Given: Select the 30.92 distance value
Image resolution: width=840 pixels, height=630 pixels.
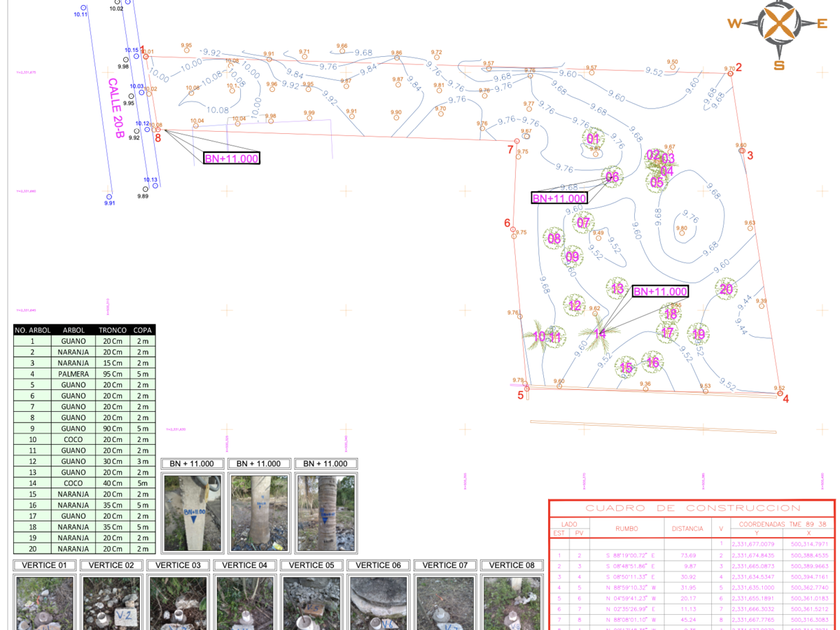Looking at the screenshot, I should pyautogui.click(x=688, y=577).
